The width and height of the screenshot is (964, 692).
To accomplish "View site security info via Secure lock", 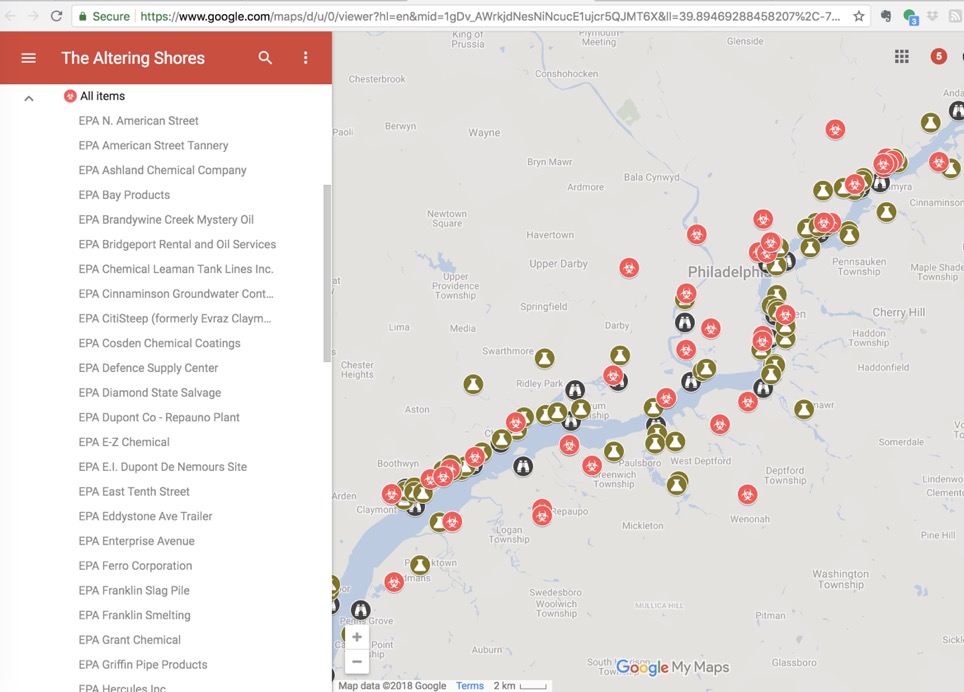I will coord(104,17).
